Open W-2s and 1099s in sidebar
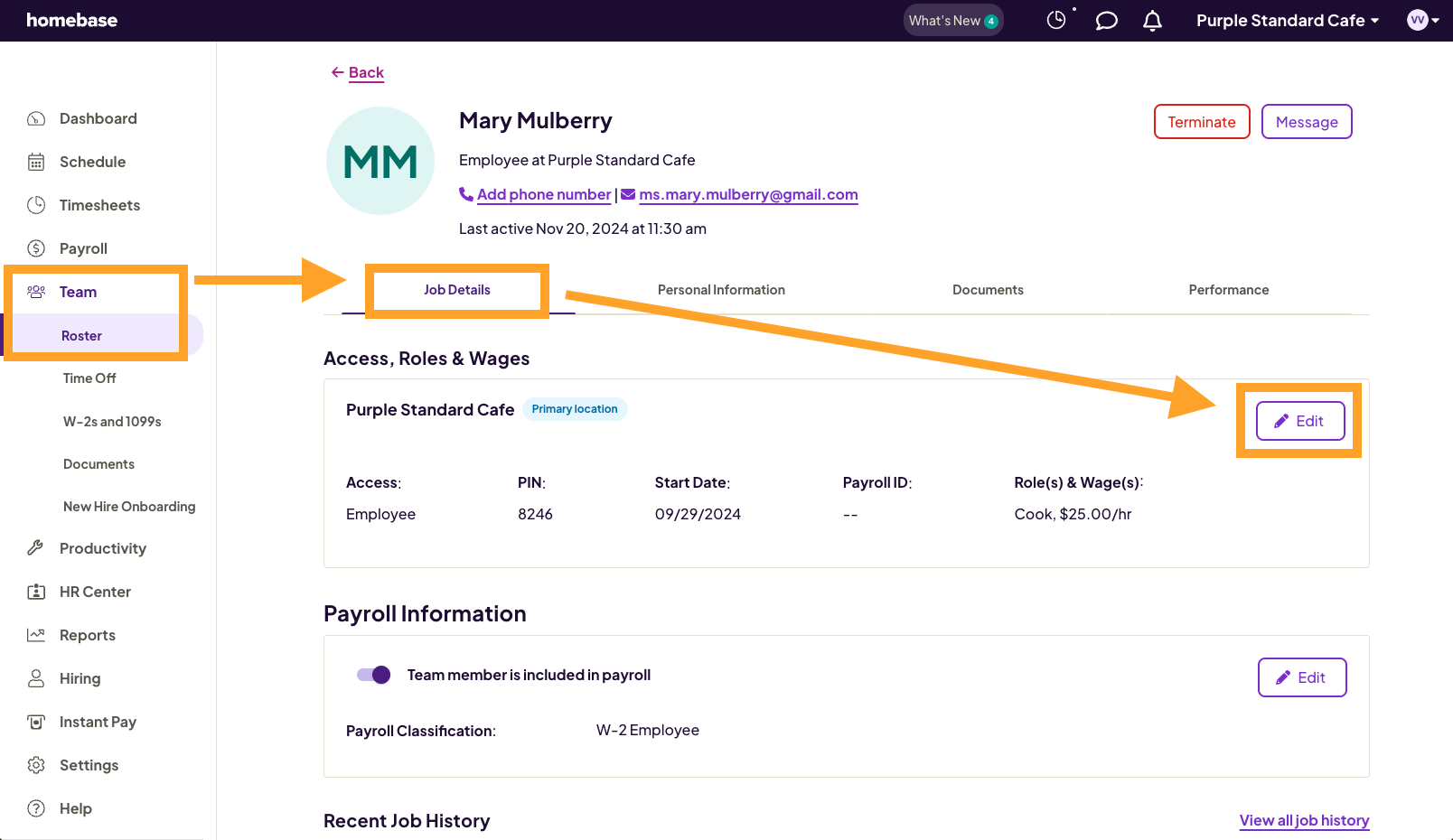This screenshot has width=1453, height=840. click(112, 422)
